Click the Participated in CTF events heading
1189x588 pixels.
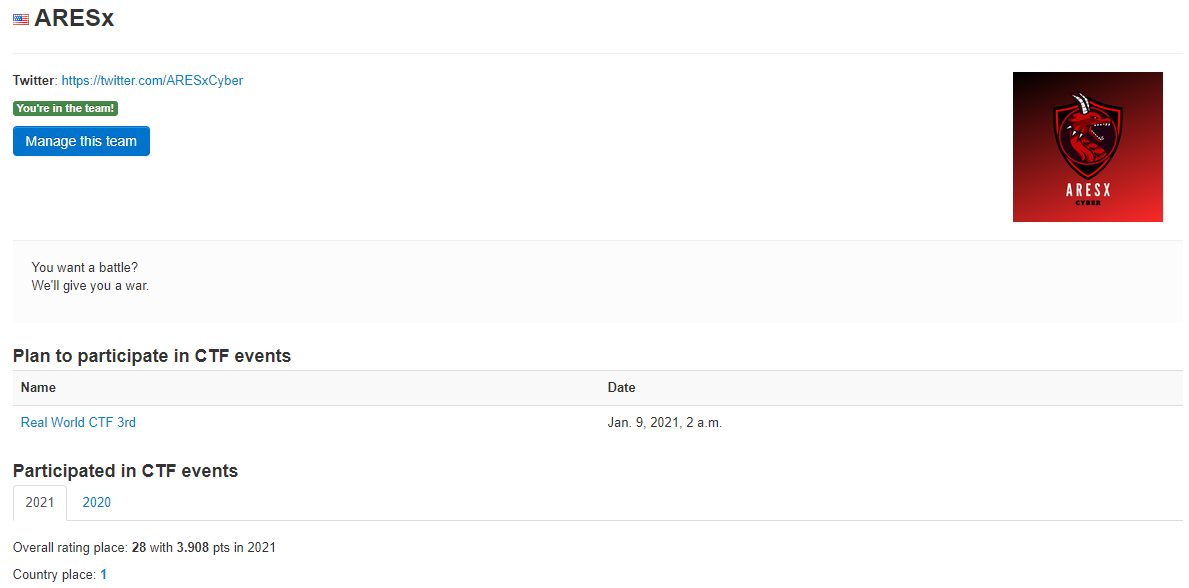pos(125,471)
